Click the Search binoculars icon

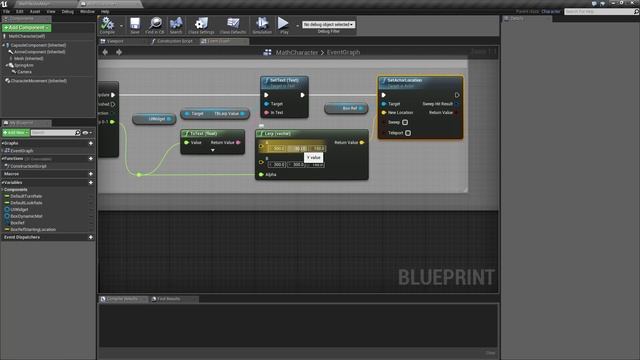[x=176, y=25]
